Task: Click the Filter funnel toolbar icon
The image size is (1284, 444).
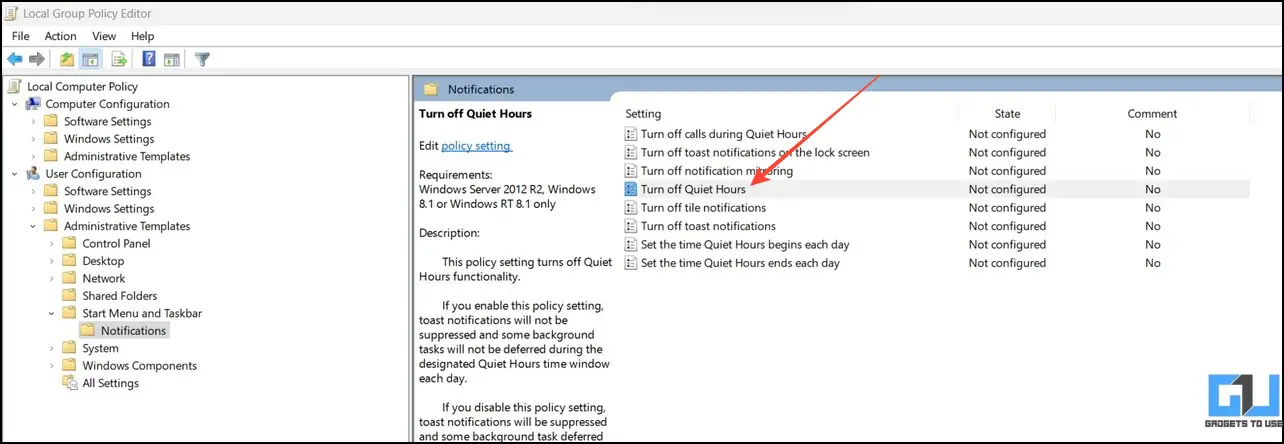Action: point(202,59)
